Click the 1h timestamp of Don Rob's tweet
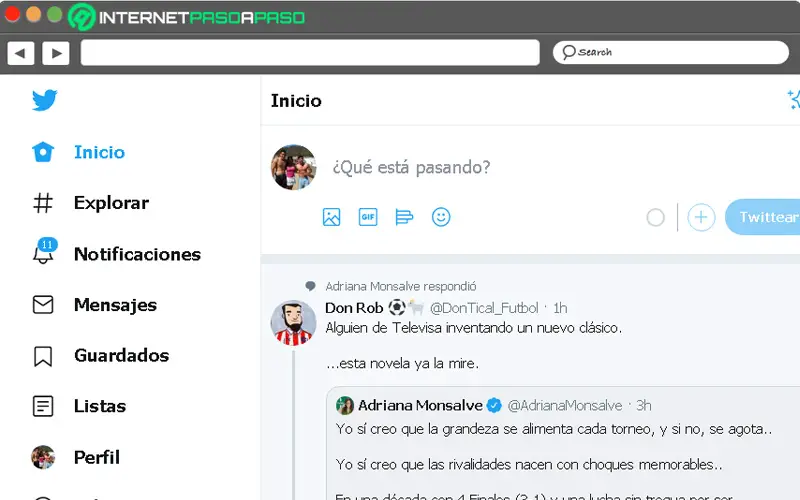Viewport: 800px width, 500px height. point(560,308)
